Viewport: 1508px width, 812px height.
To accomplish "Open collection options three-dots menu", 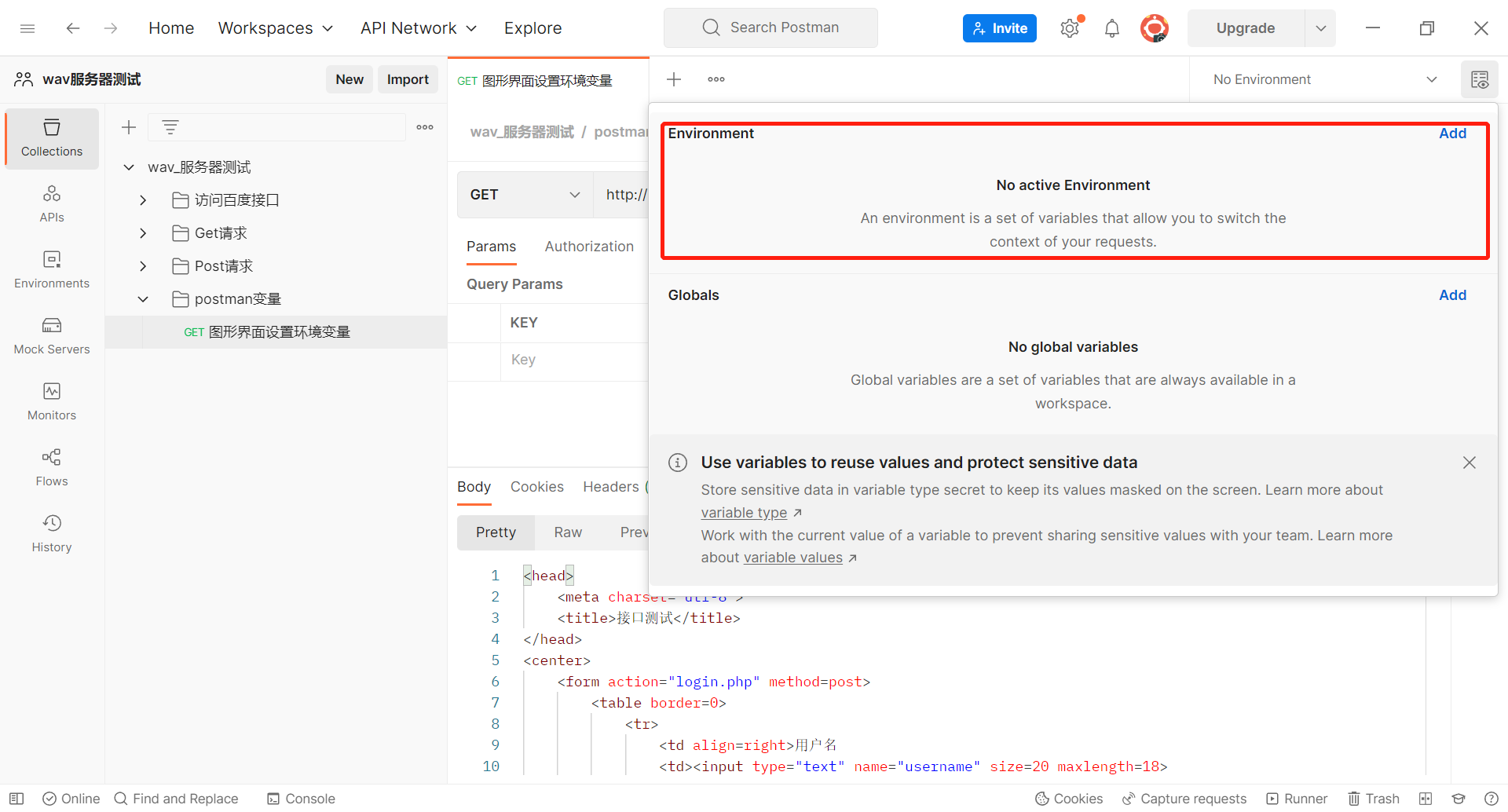I will pos(425,127).
